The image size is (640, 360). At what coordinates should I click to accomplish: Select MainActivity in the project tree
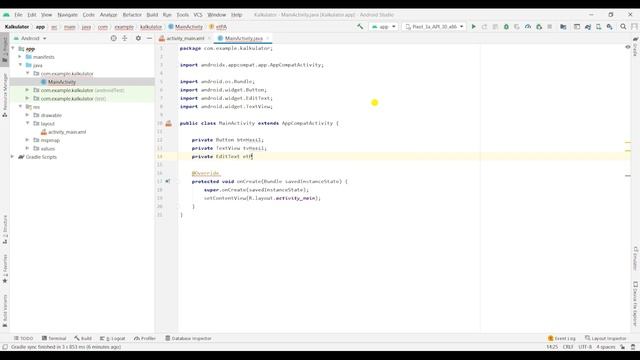(x=62, y=82)
